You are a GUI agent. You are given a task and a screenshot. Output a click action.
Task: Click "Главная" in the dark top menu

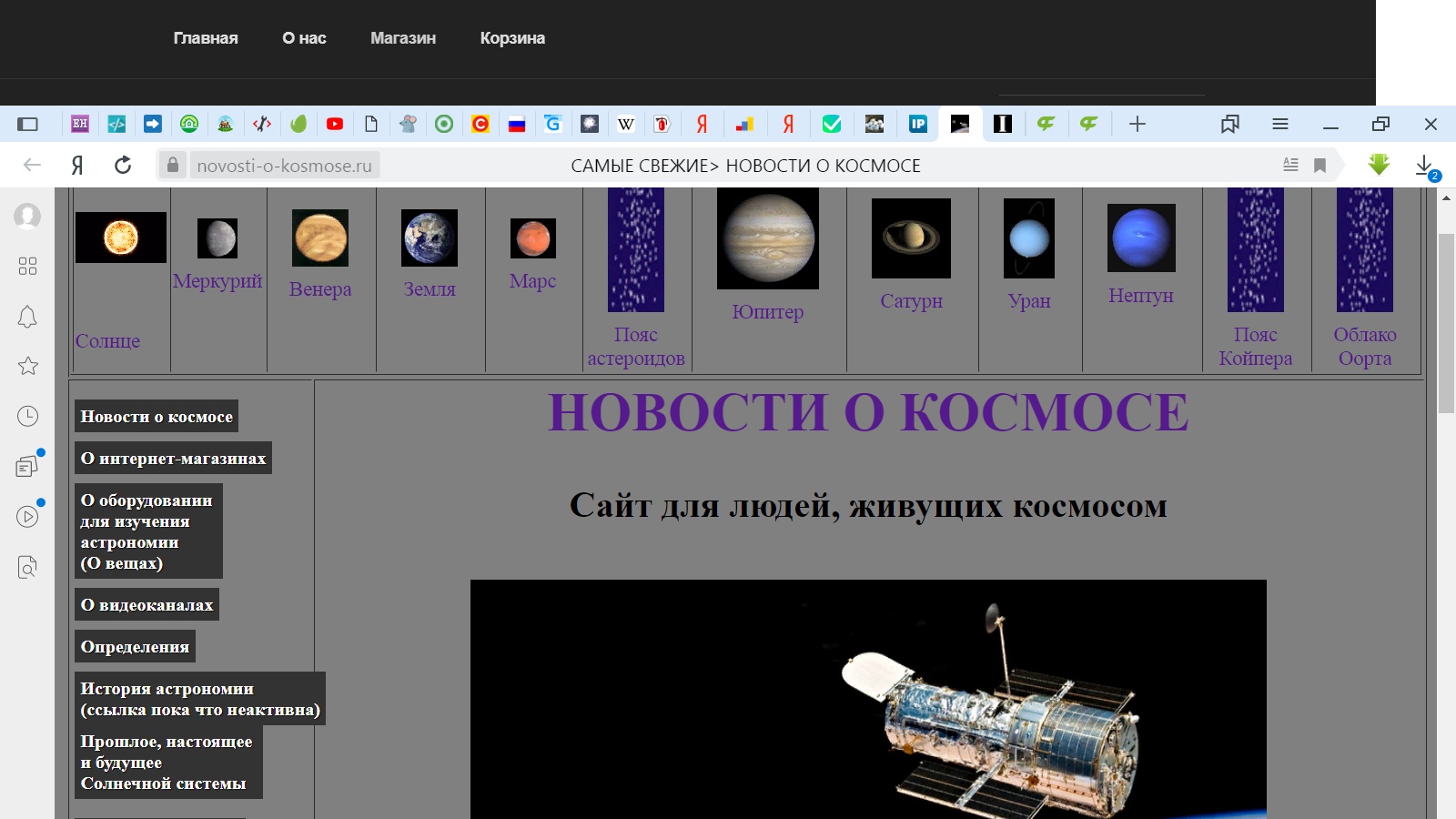click(x=206, y=38)
